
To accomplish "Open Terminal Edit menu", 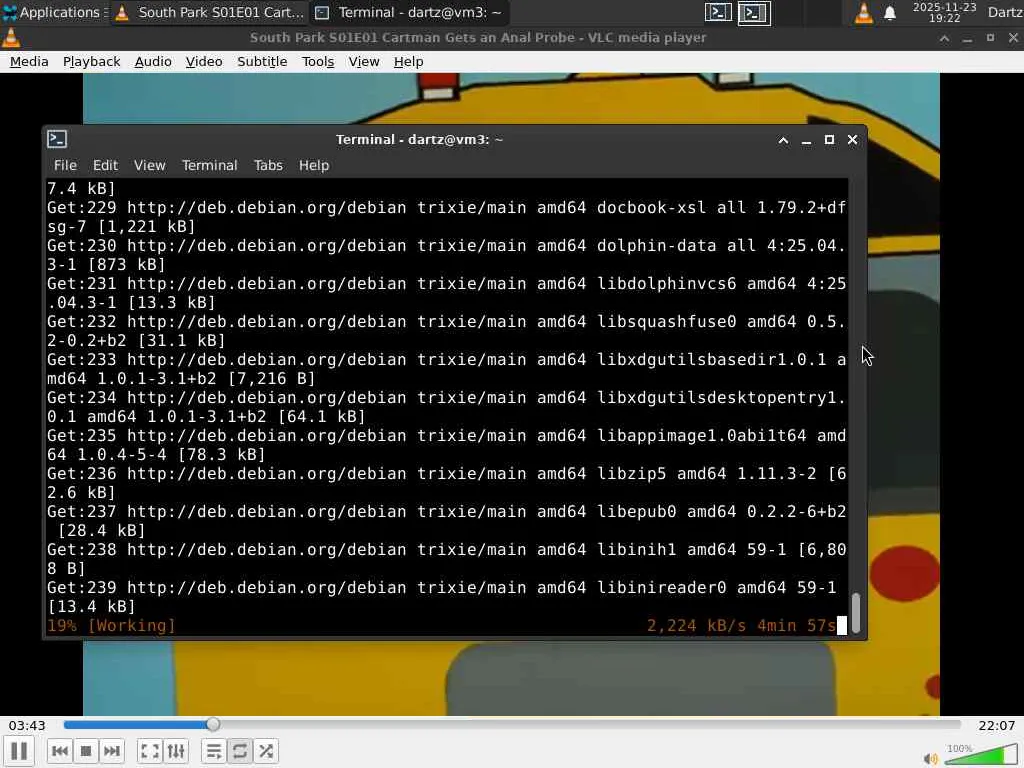I will tap(105, 165).
